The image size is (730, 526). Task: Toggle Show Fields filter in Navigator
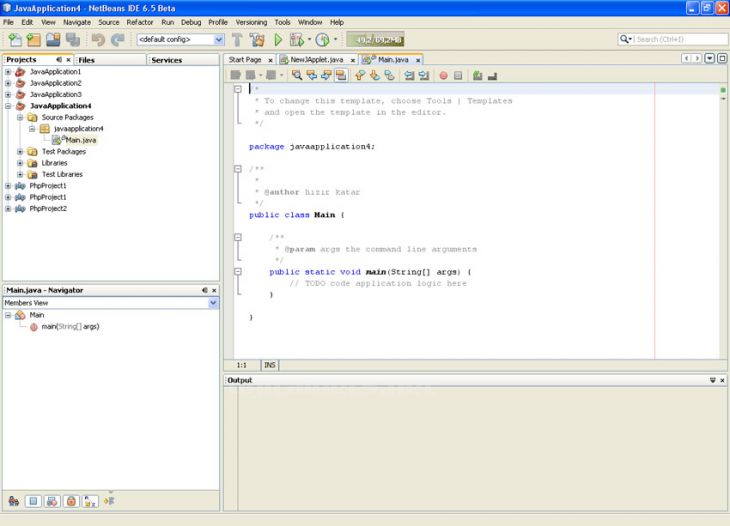coord(33,501)
